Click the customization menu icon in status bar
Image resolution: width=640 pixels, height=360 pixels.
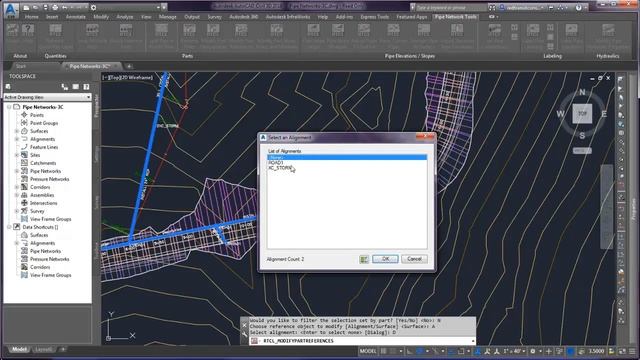click(x=631, y=351)
